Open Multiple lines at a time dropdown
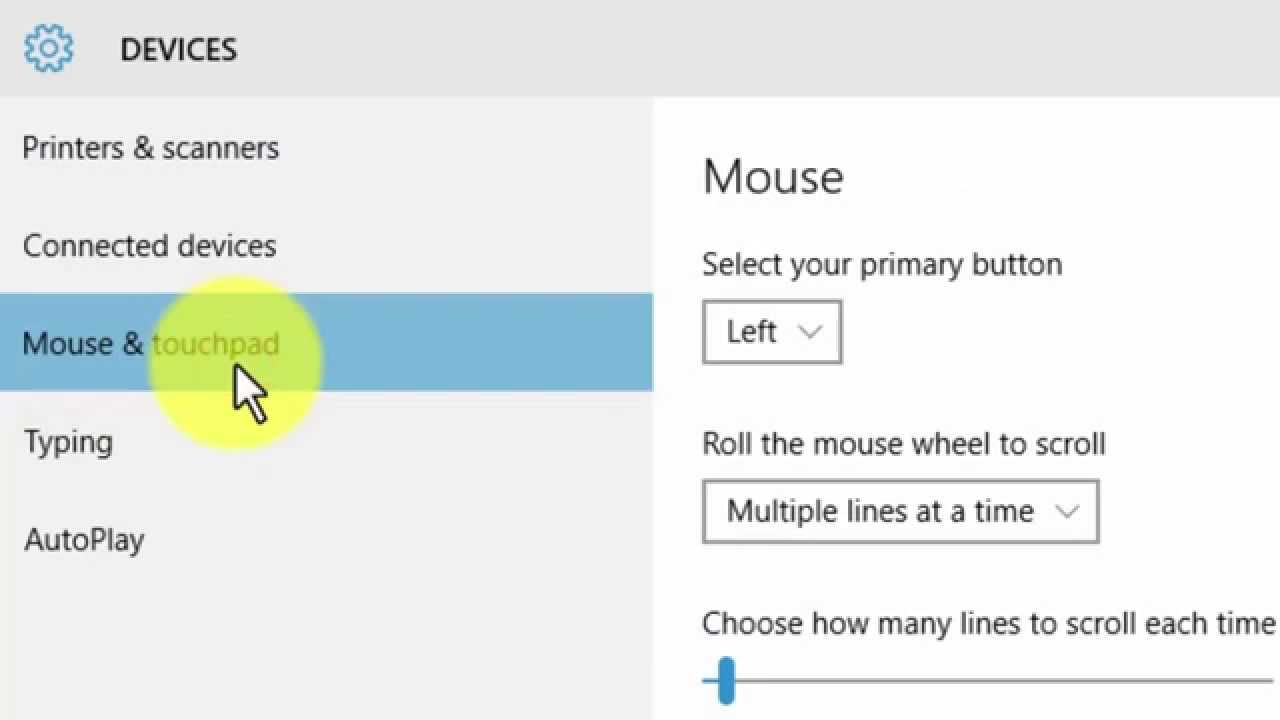Viewport: 1280px width, 720px height. (x=900, y=512)
